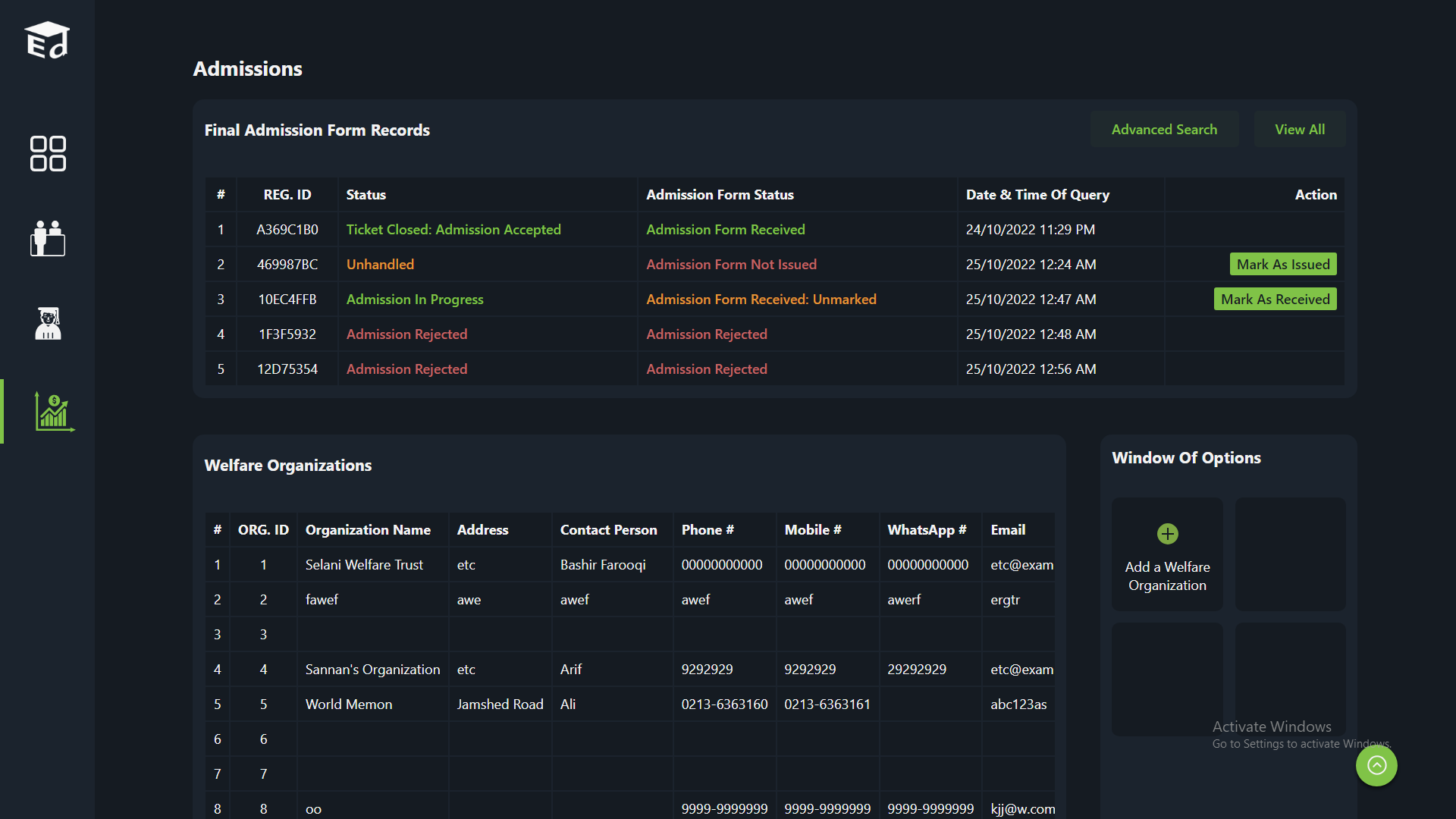Click the View All button

tap(1299, 130)
